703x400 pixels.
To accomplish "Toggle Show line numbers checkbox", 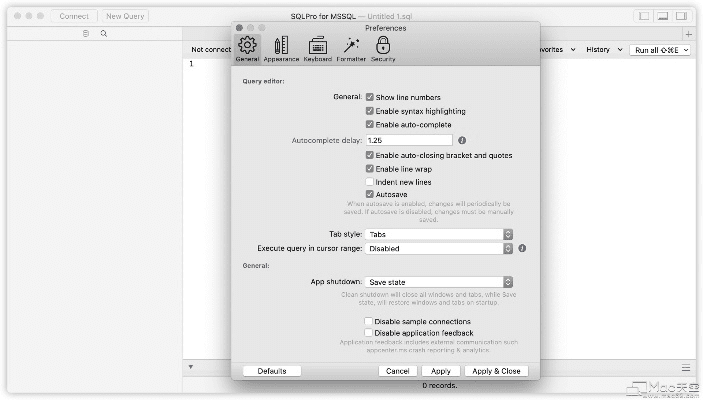I will click(369, 97).
